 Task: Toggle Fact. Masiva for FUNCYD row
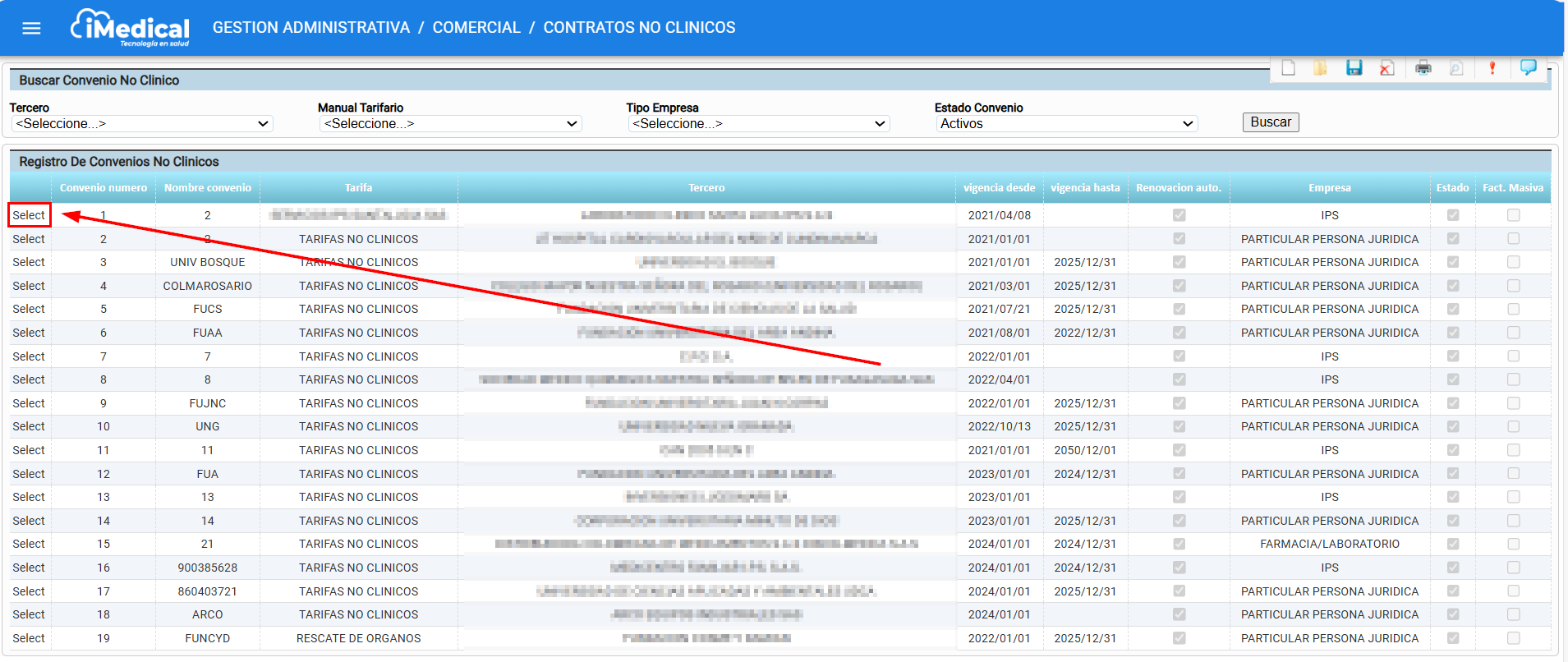1513,638
